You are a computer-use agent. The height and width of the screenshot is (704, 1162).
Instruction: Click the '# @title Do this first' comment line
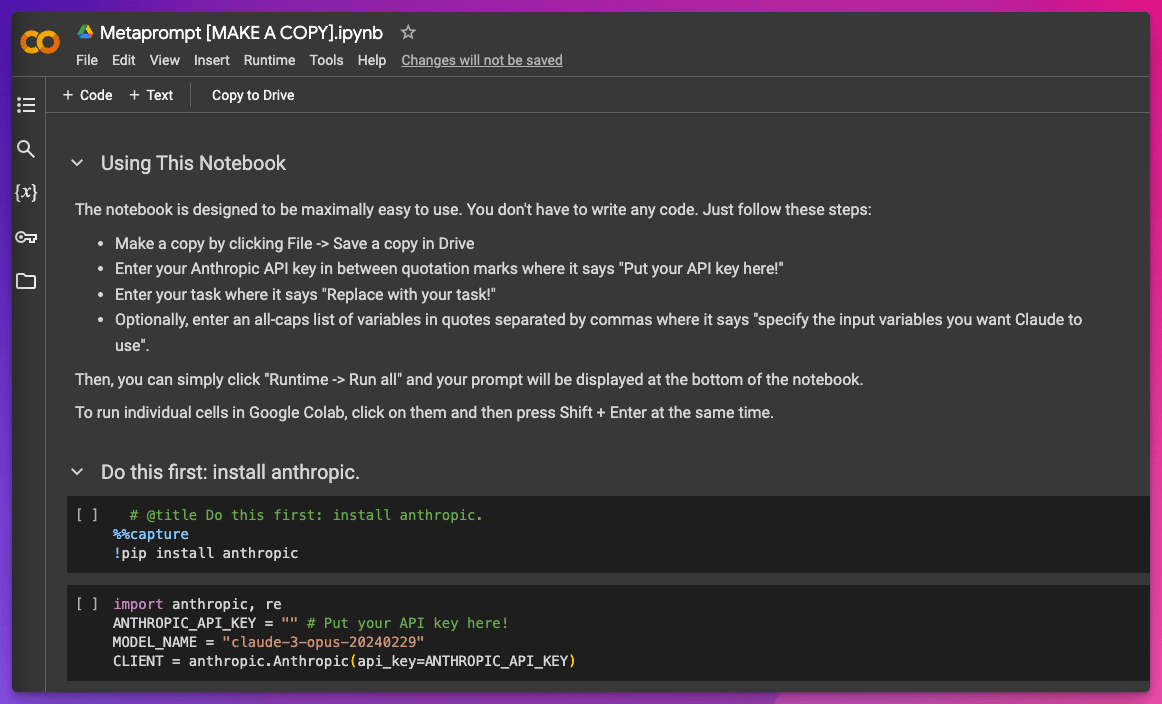click(306, 514)
